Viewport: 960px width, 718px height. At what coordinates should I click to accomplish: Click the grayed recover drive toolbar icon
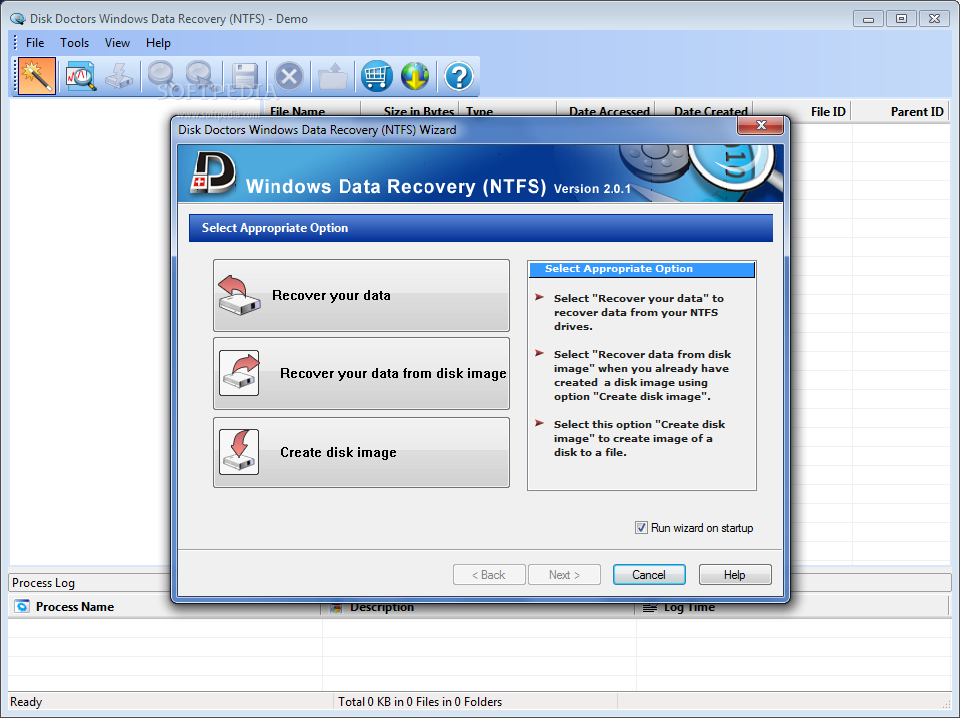pos(119,76)
